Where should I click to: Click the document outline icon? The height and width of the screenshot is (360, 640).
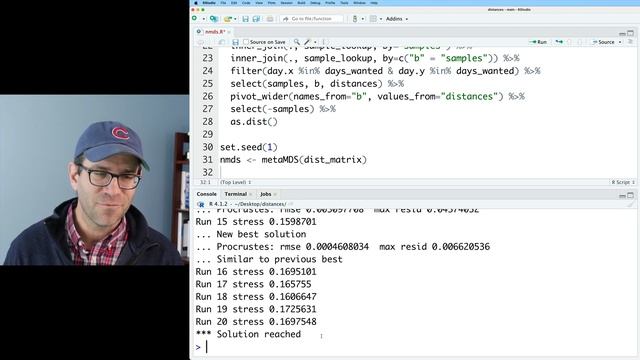pos(630,42)
